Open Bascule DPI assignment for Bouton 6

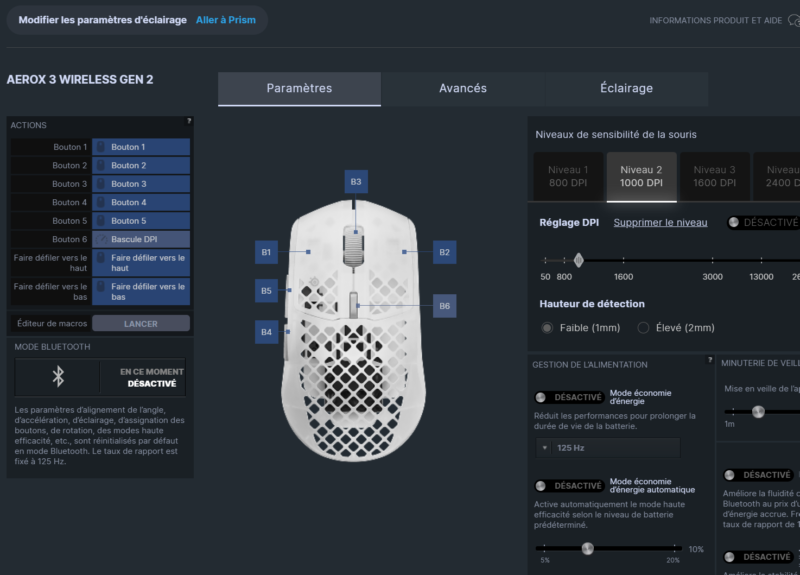141,239
